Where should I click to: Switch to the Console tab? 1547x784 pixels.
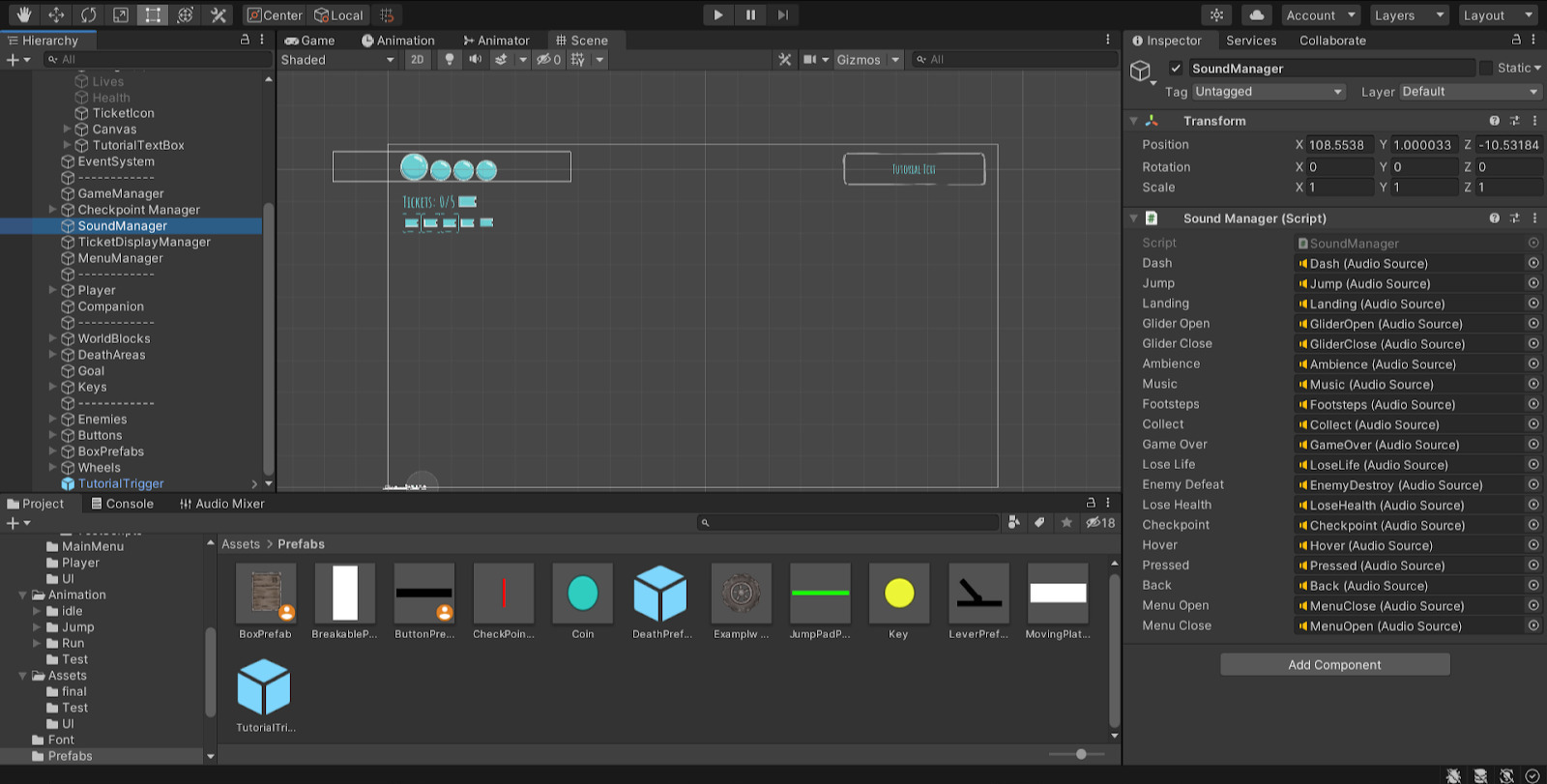(122, 504)
